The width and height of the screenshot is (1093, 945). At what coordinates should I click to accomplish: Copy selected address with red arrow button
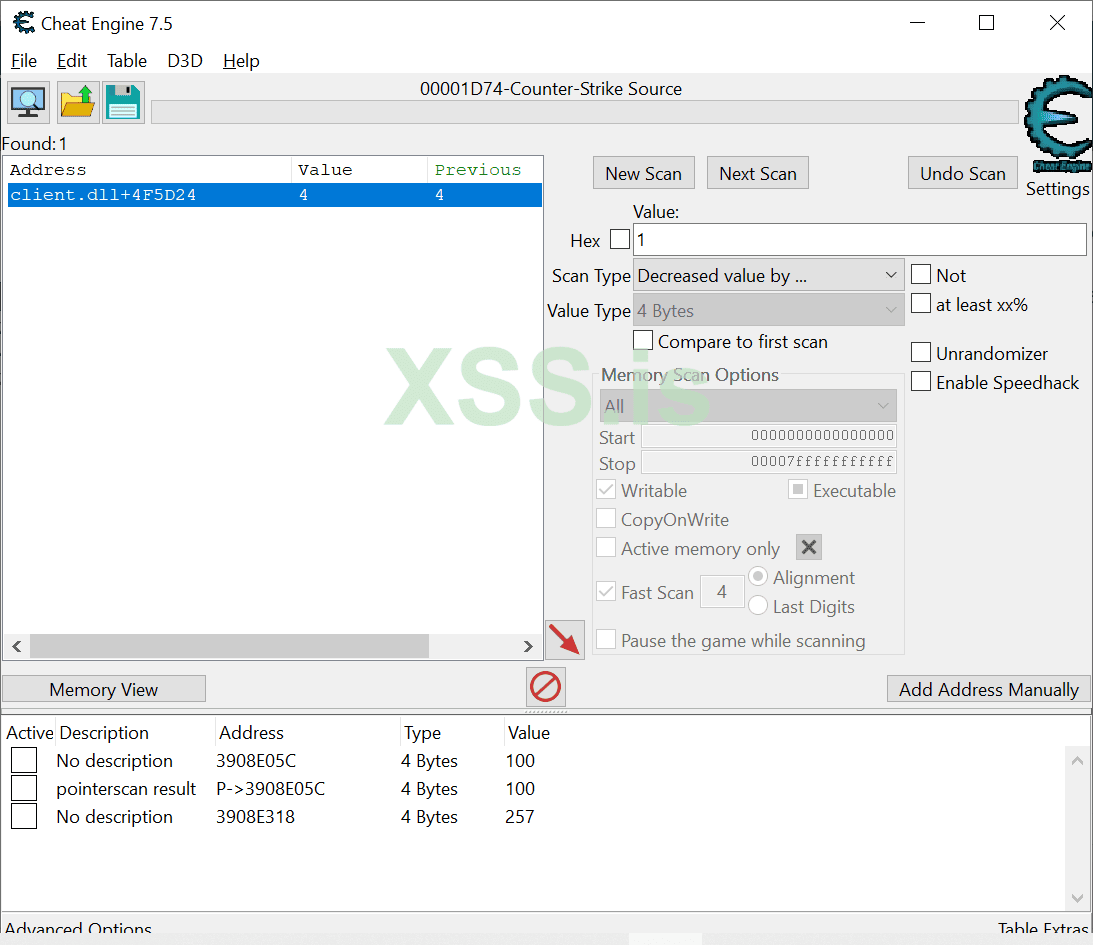tap(565, 640)
